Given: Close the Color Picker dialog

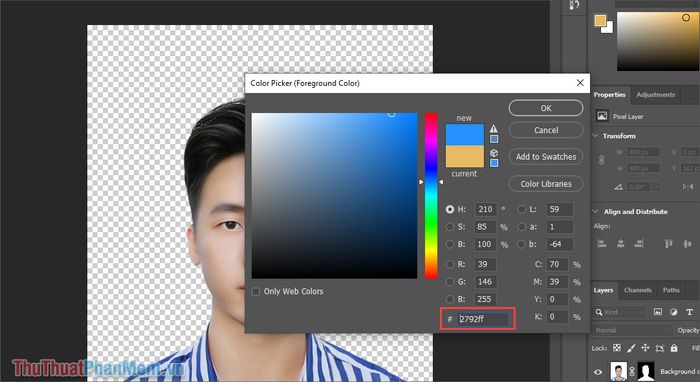Looking at the screenshot, I should (x=580, y=83).
